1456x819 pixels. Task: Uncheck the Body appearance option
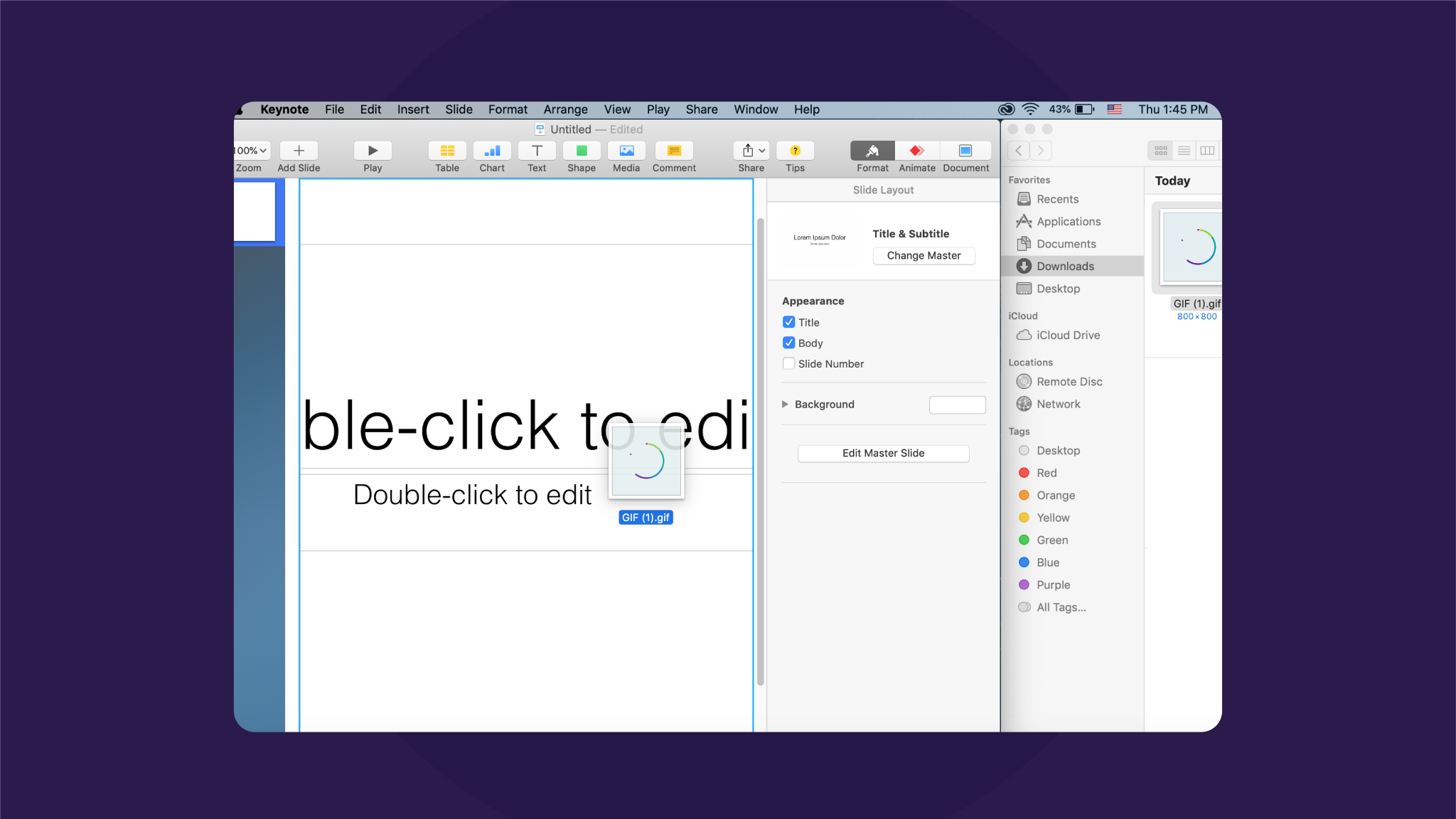(x=788, y=342)
